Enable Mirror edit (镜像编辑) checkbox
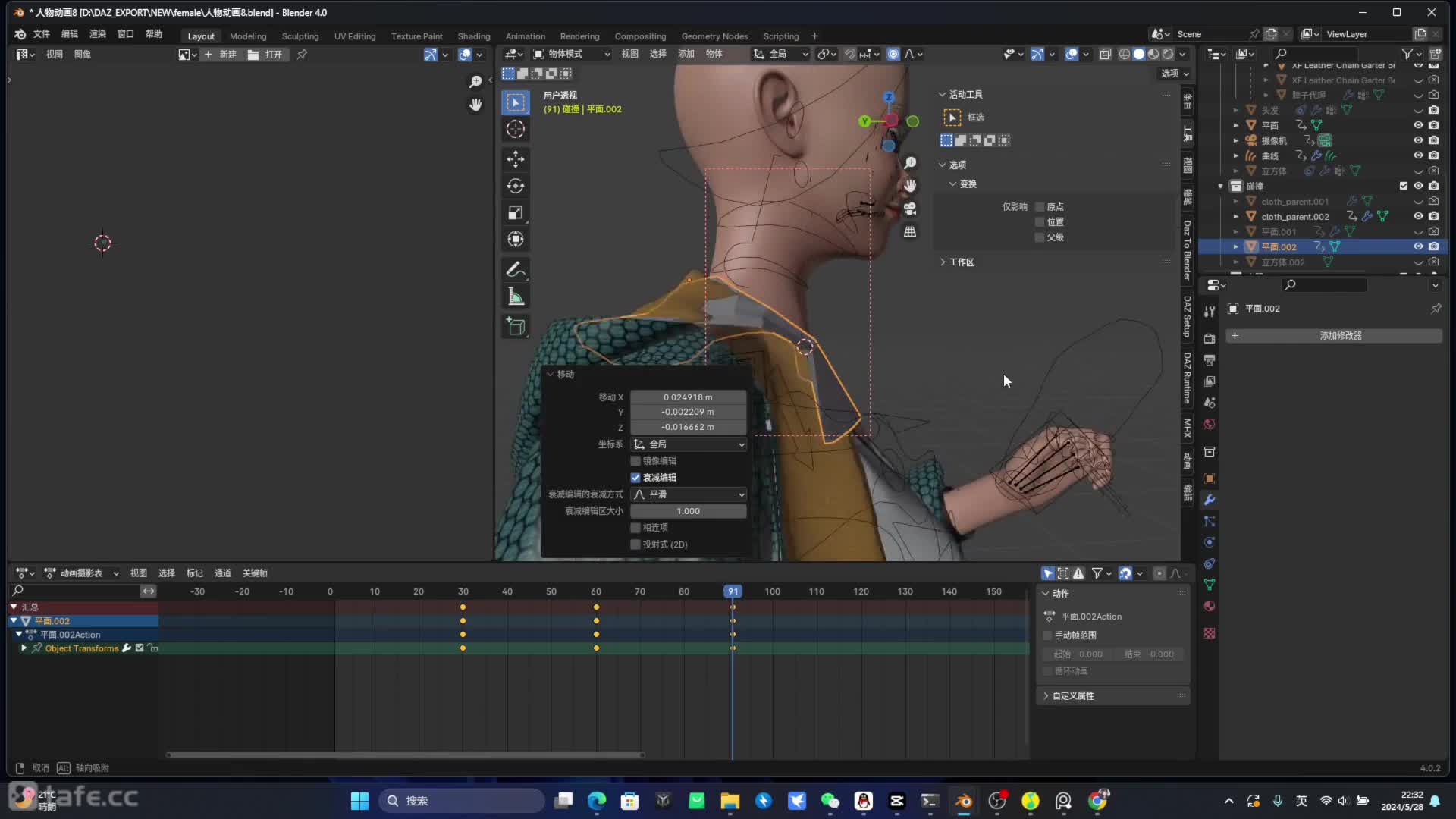Screen dimensions: 1456x819 [x=635, y=461]
